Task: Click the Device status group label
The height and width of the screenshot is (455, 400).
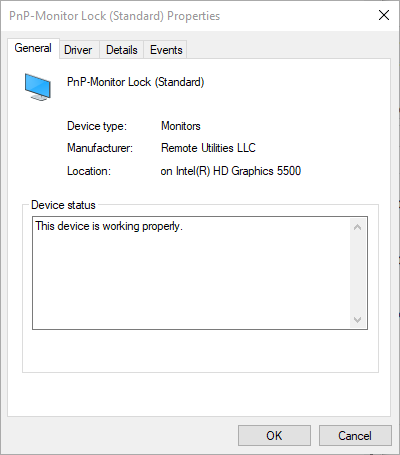Action: [x=63, y=205]
